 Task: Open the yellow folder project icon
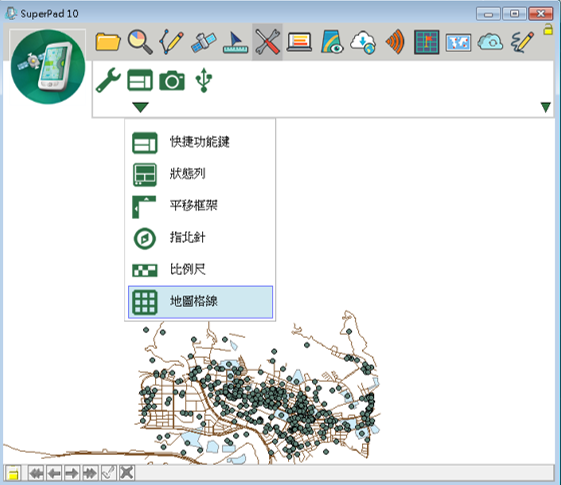click(x=108, y=42)
